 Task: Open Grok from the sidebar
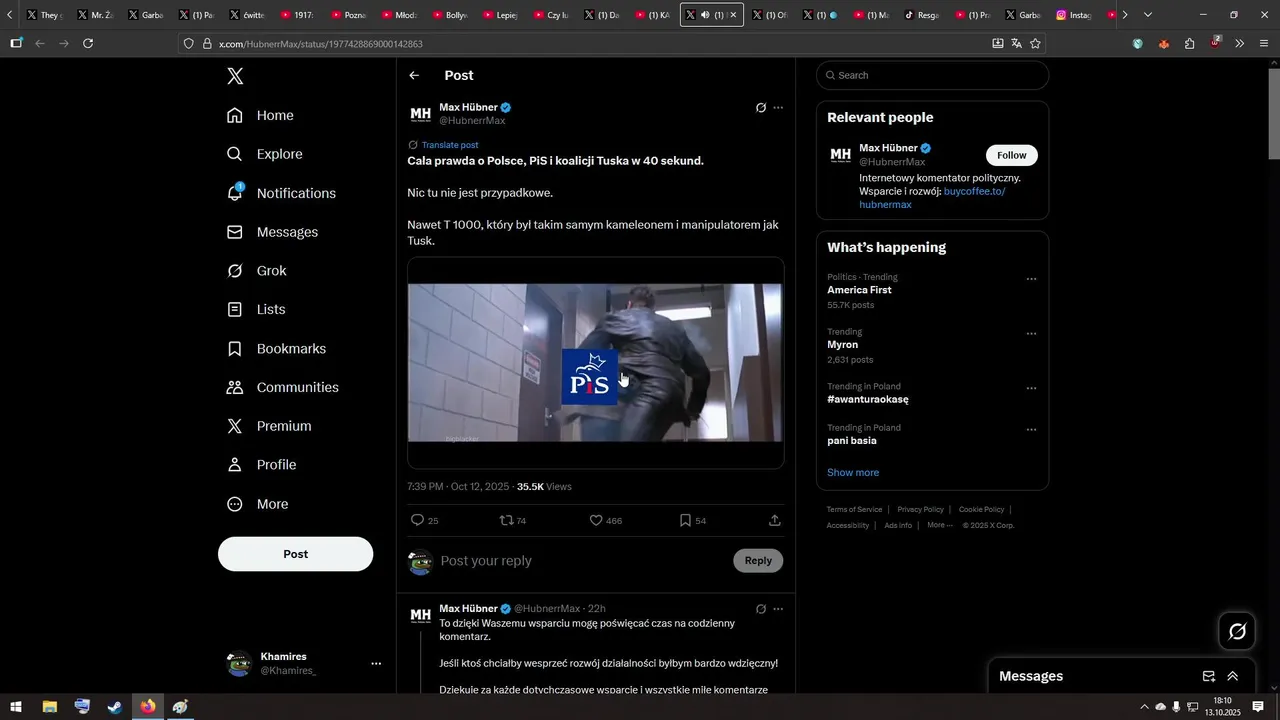[x=256, y=271]
